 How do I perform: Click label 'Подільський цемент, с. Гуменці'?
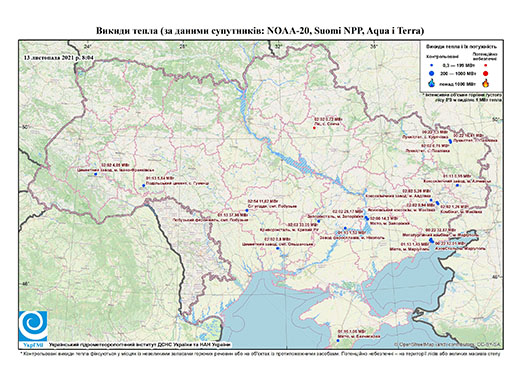pos(177,183)
